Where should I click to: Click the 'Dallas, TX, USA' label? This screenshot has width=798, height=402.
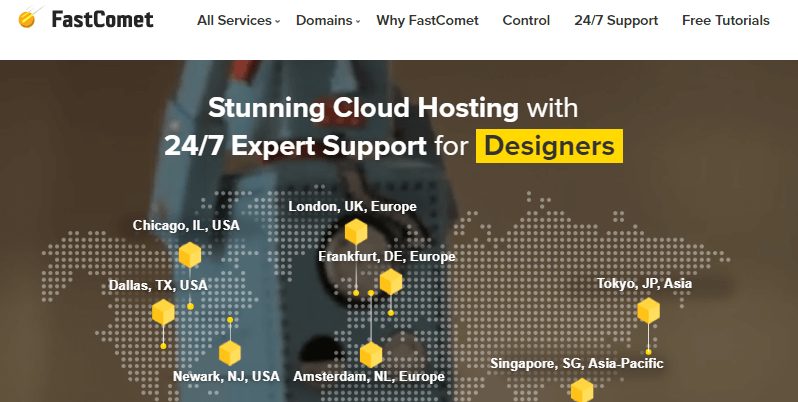click(158, 285)
